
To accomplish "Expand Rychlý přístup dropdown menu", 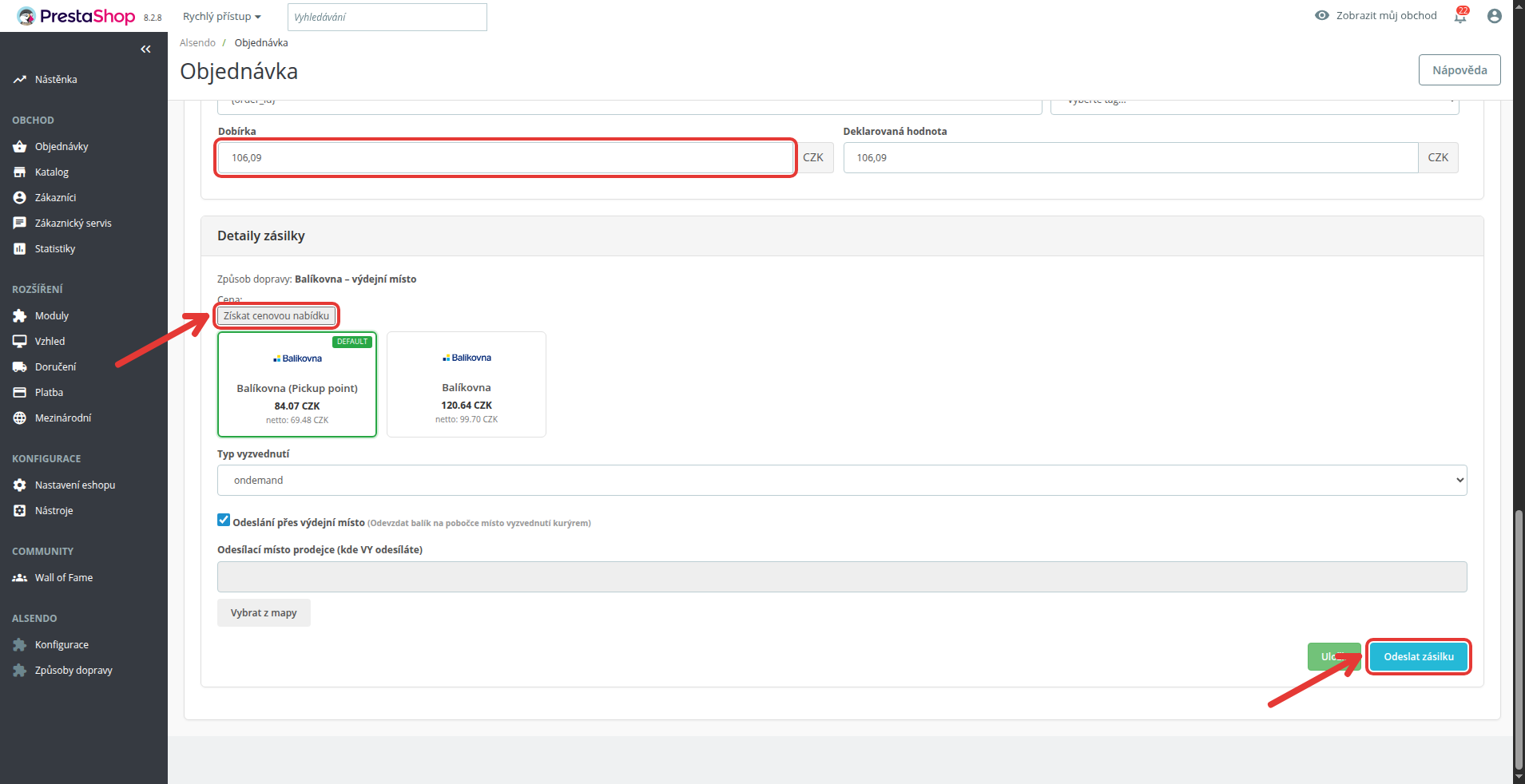I will [x=222, y=17].
